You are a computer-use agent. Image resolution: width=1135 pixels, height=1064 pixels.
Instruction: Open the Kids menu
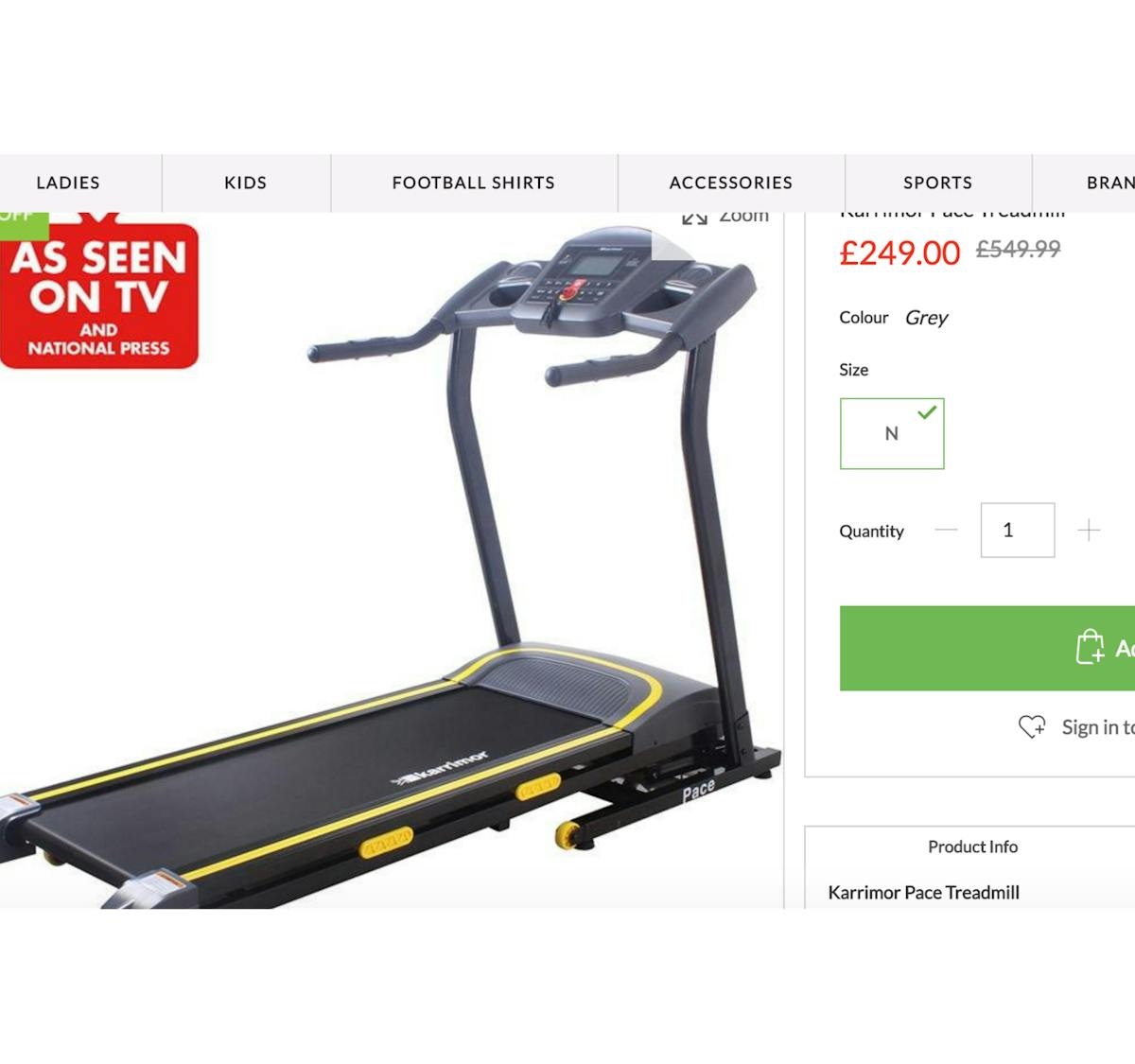coord(246,183)
